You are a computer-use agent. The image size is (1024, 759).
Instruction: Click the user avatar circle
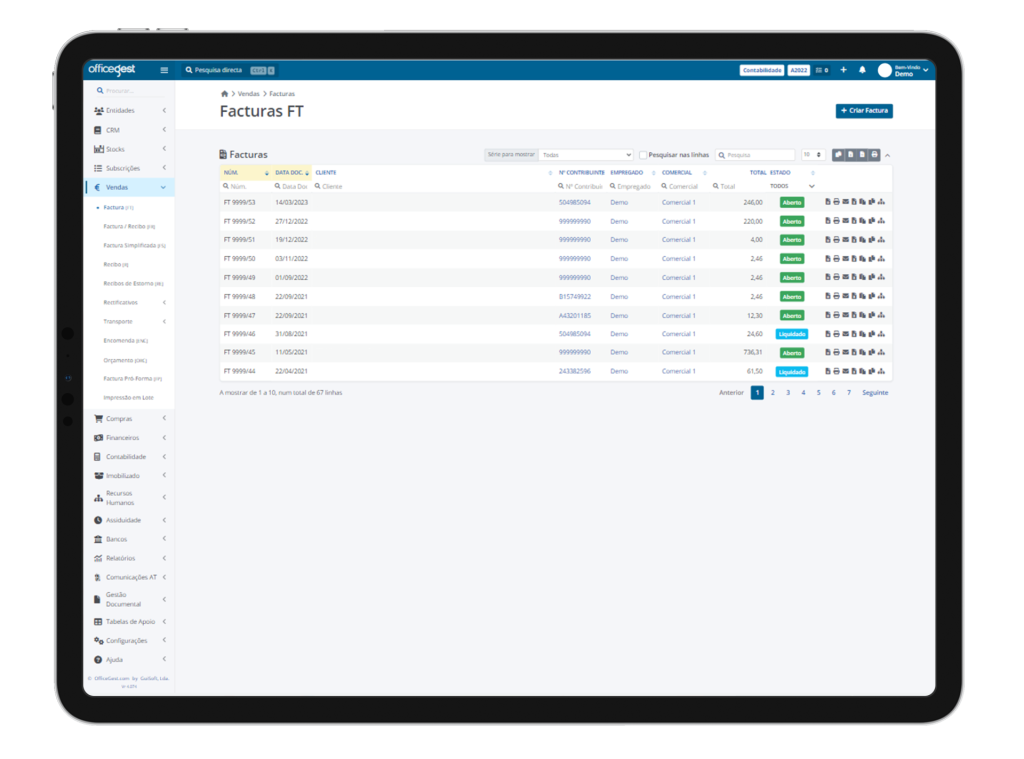pyautogui.click(x=884, y=70)
